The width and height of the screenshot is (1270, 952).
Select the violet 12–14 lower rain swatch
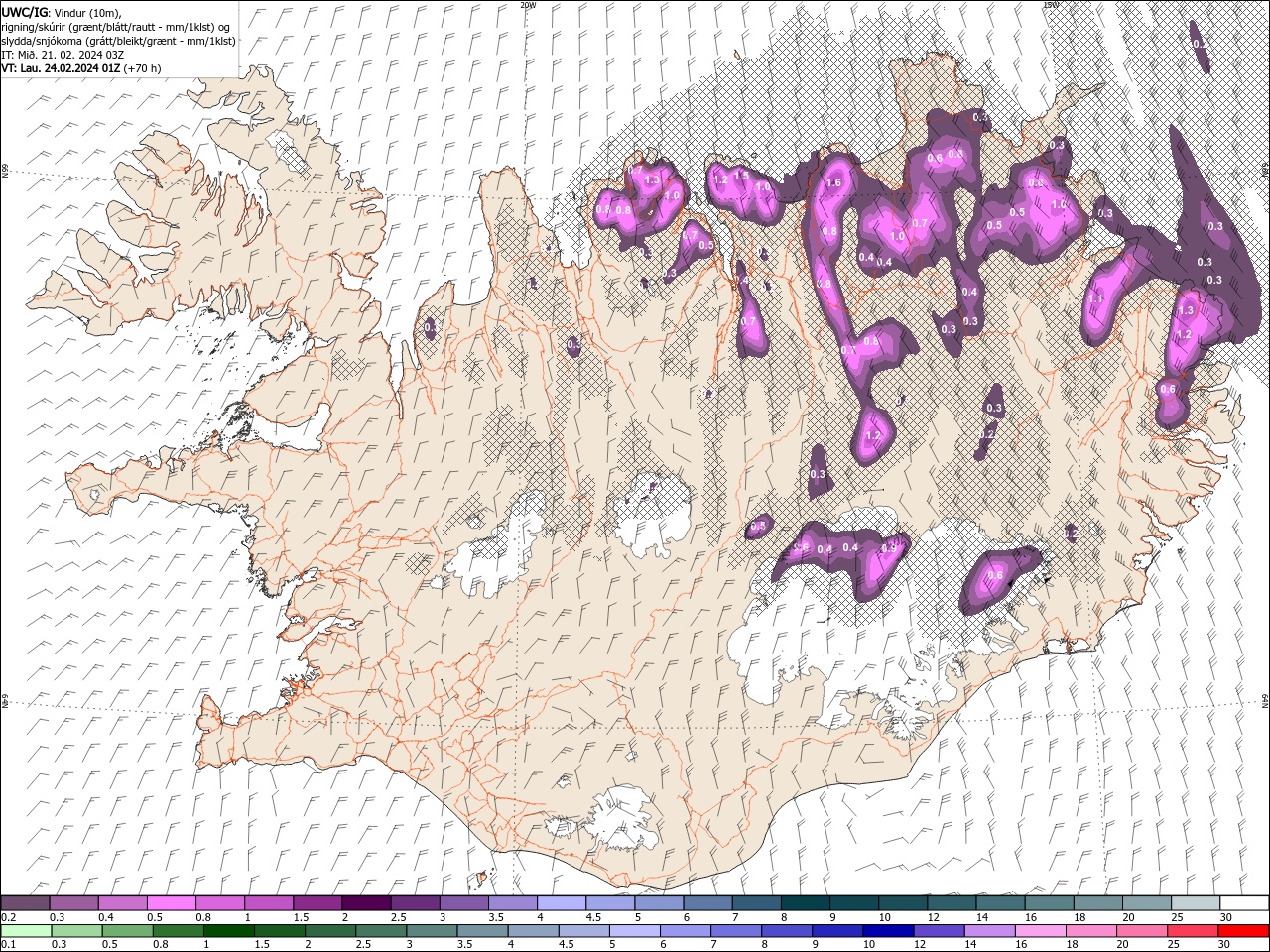click(x=941, y=931)
